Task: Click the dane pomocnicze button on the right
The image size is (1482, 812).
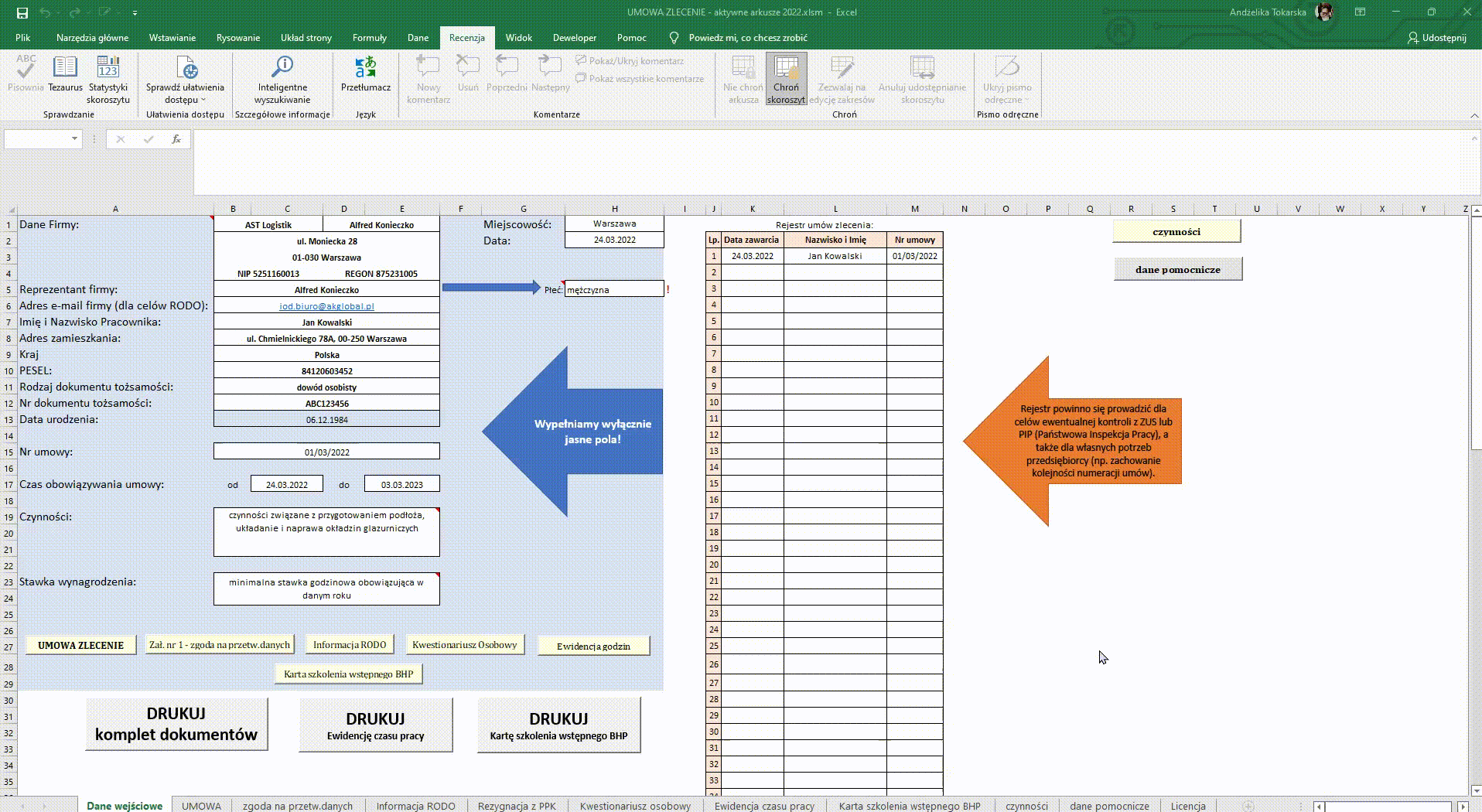Action: click(1178, 269)
